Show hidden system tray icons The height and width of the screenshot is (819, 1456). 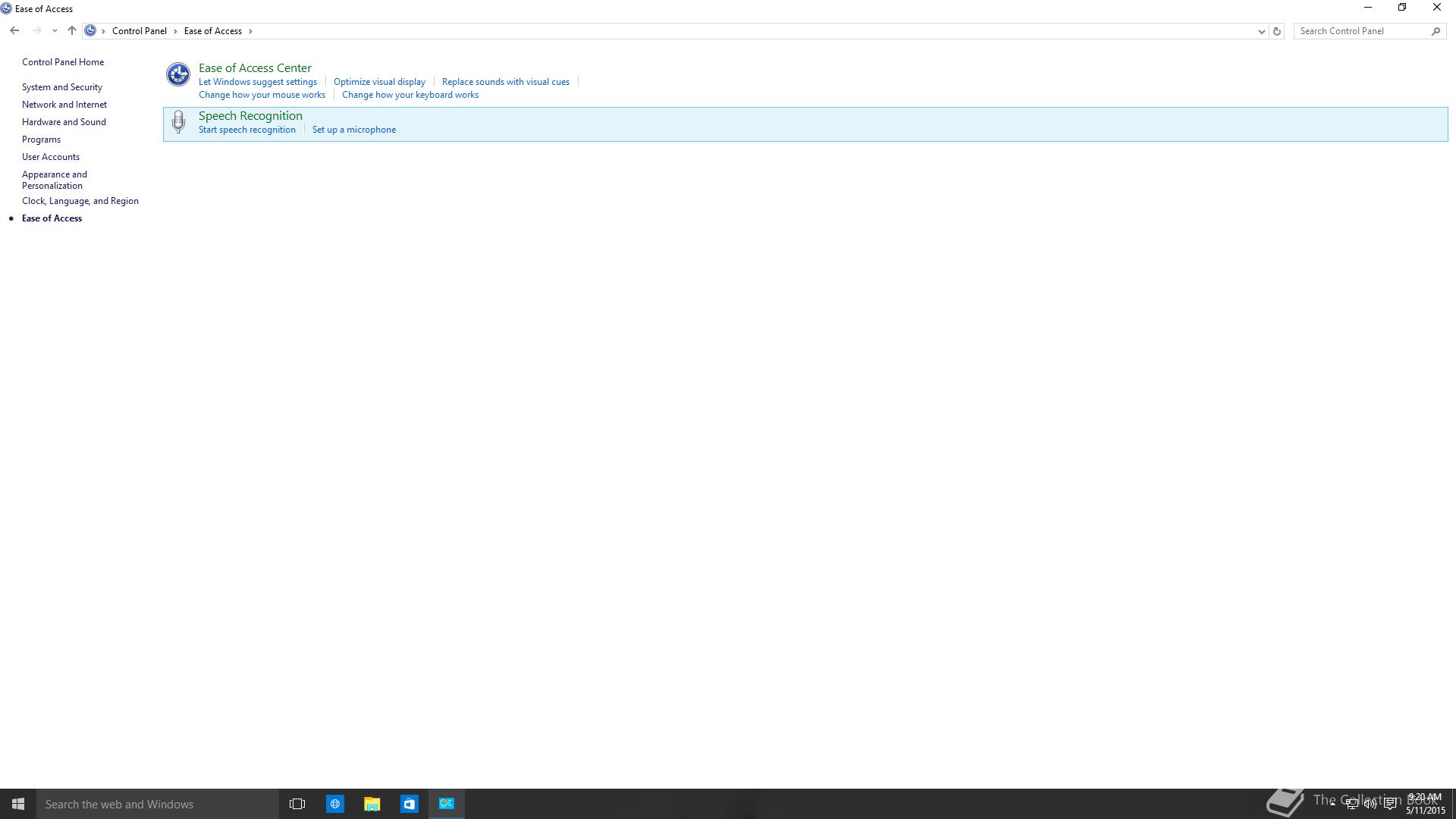click(x=1332, y=804)
